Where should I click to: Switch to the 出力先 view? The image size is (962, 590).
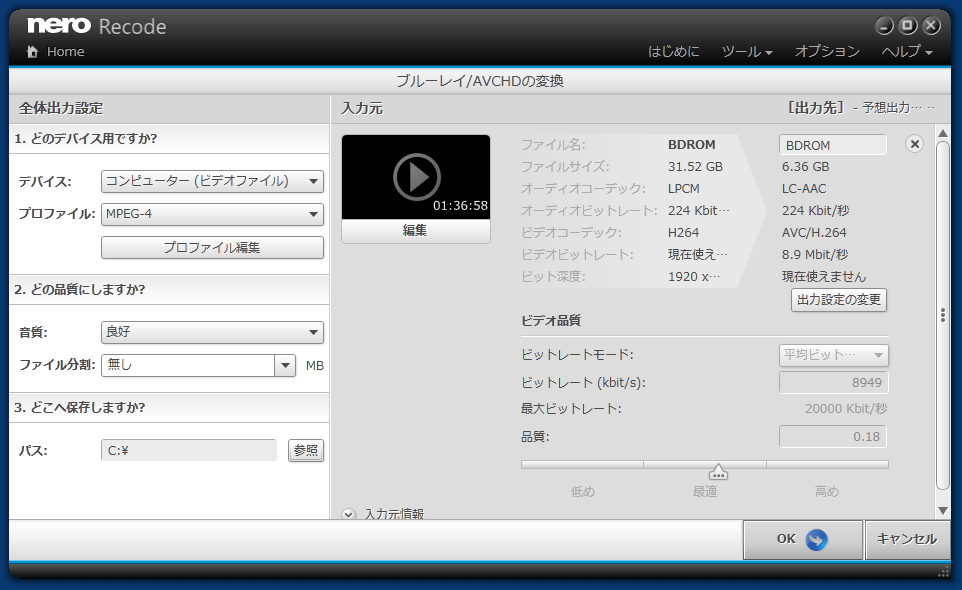816,108
